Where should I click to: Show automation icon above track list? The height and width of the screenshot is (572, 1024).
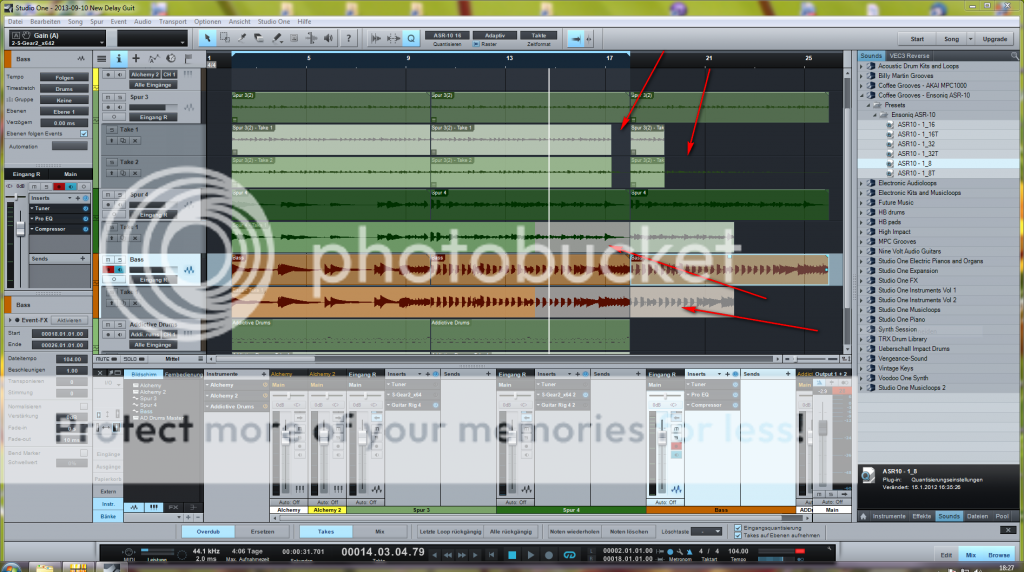coord(153,59)
